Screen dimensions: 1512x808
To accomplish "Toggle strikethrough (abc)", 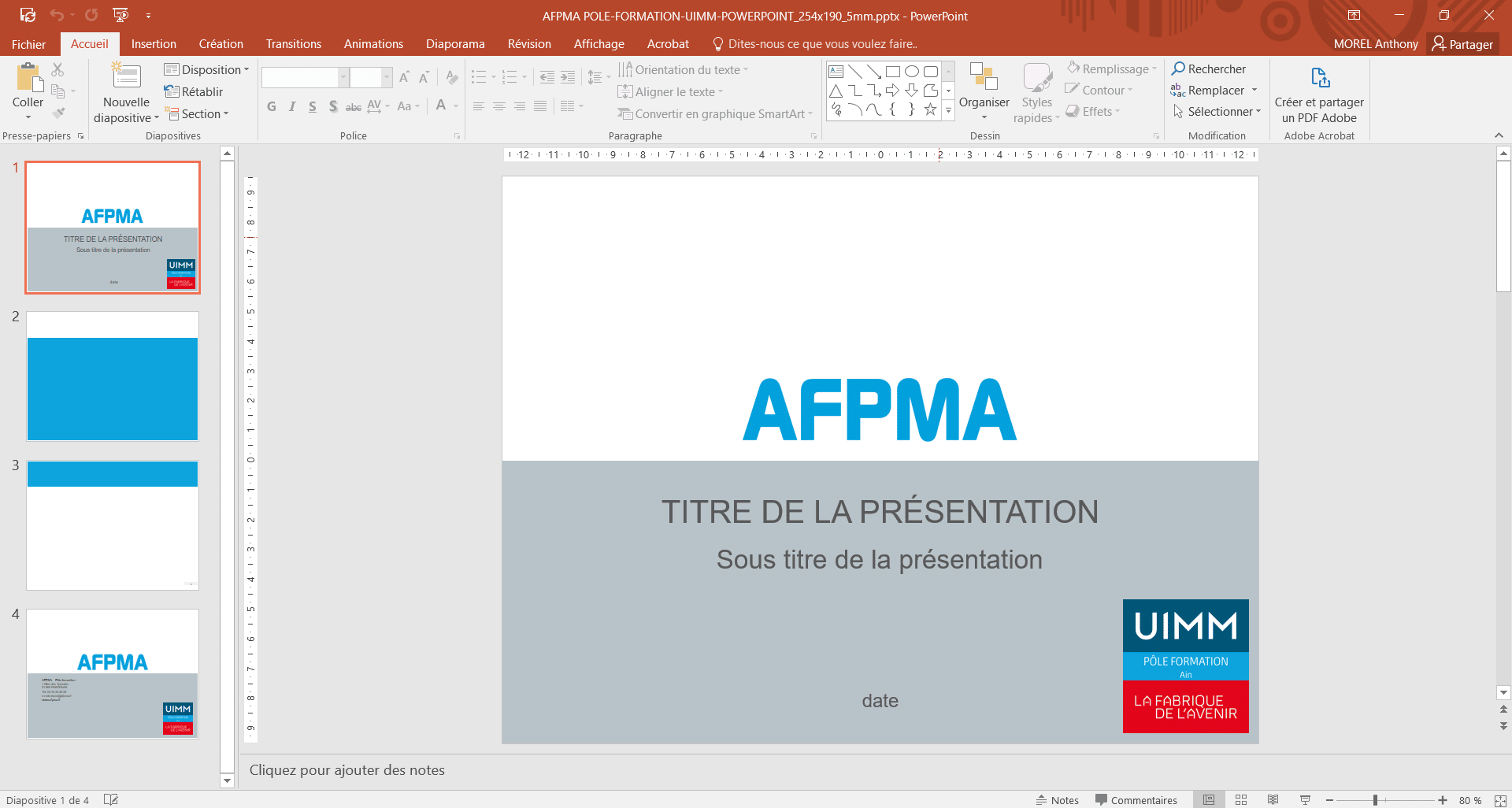I will tap(354, 106).
